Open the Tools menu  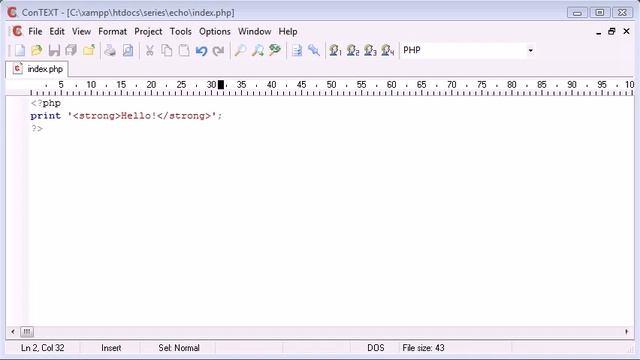click(180, 31)
